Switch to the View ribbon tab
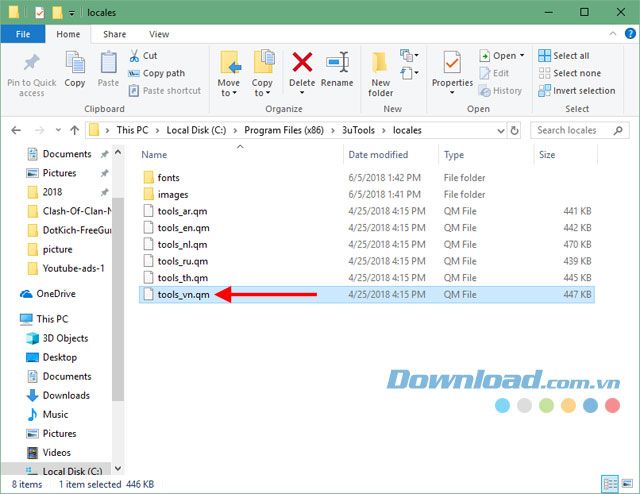 (x=157, y=34)
